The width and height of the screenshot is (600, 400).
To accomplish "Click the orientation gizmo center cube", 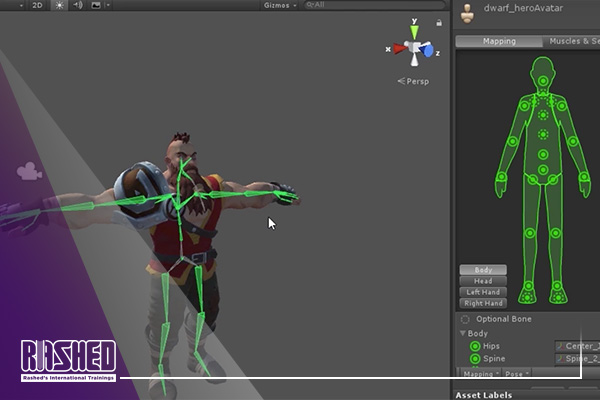I will 414,47.
